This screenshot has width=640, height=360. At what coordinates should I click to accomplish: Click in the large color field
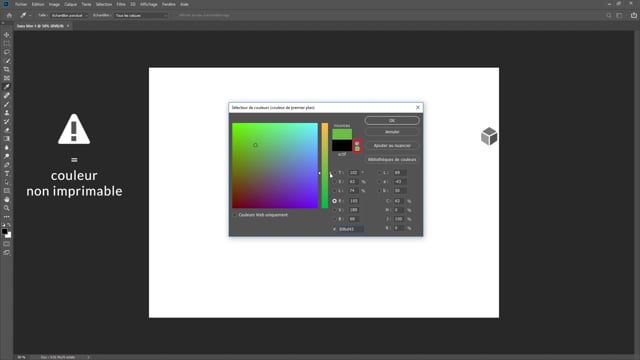(x=275, y=166)
